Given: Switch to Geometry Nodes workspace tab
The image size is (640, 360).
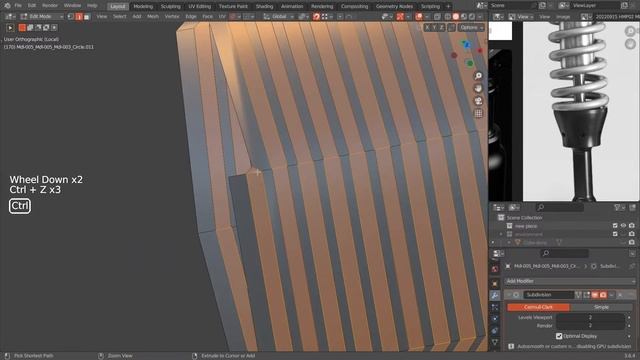Looking at the screenshot, I should (x=394, y=6).
